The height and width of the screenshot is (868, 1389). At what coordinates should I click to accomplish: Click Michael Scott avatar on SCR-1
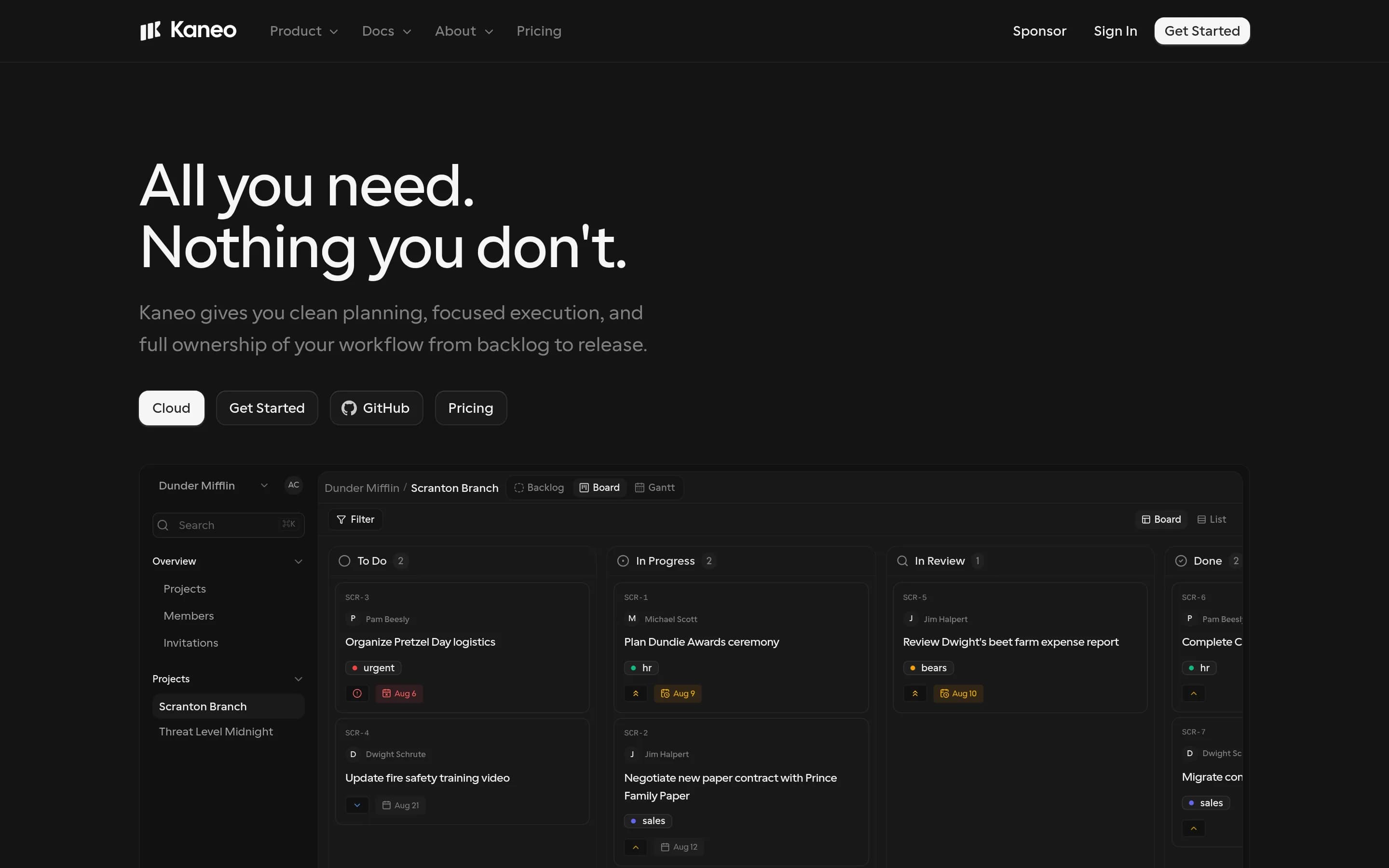(631, 619)
